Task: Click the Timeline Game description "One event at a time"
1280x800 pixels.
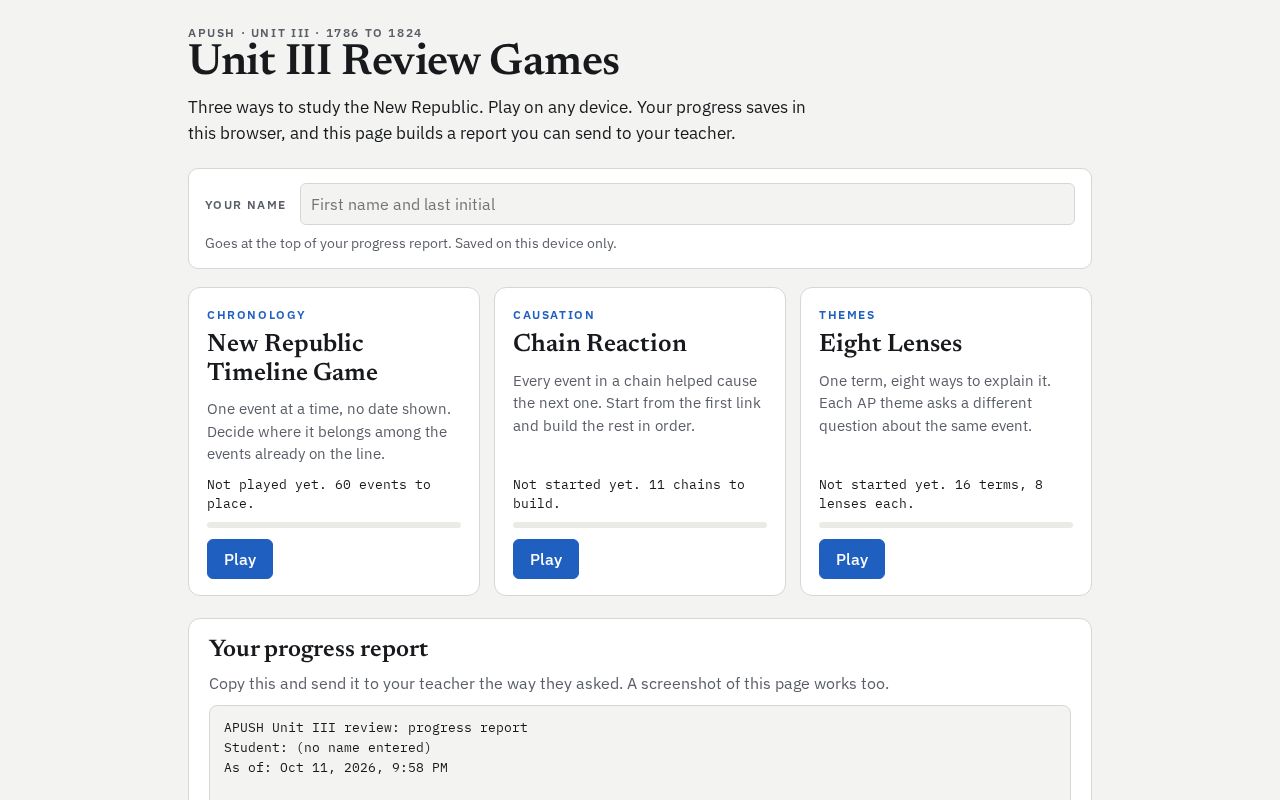Action: [x=329, y=431]
